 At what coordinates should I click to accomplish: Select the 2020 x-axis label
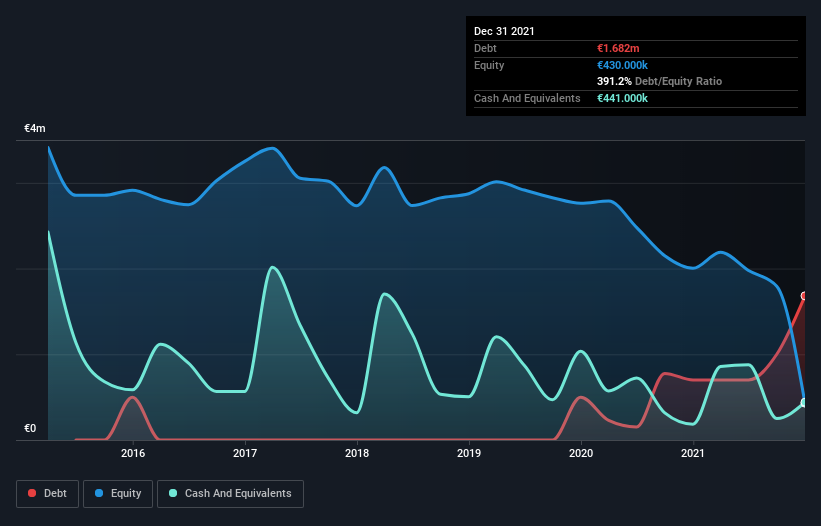pos(581,453)
